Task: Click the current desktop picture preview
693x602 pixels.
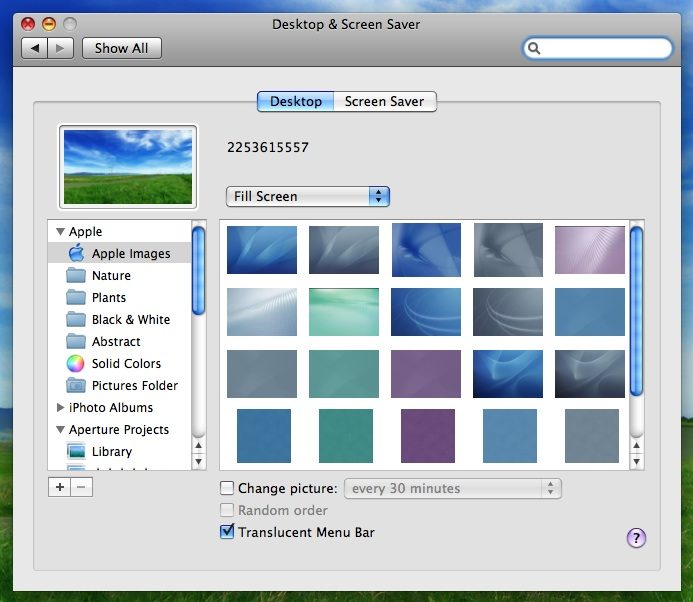Action: coord(128,167)
